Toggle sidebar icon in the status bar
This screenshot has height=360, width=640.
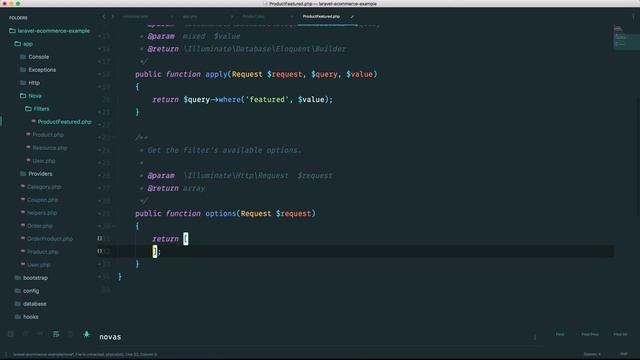point(6,354)
